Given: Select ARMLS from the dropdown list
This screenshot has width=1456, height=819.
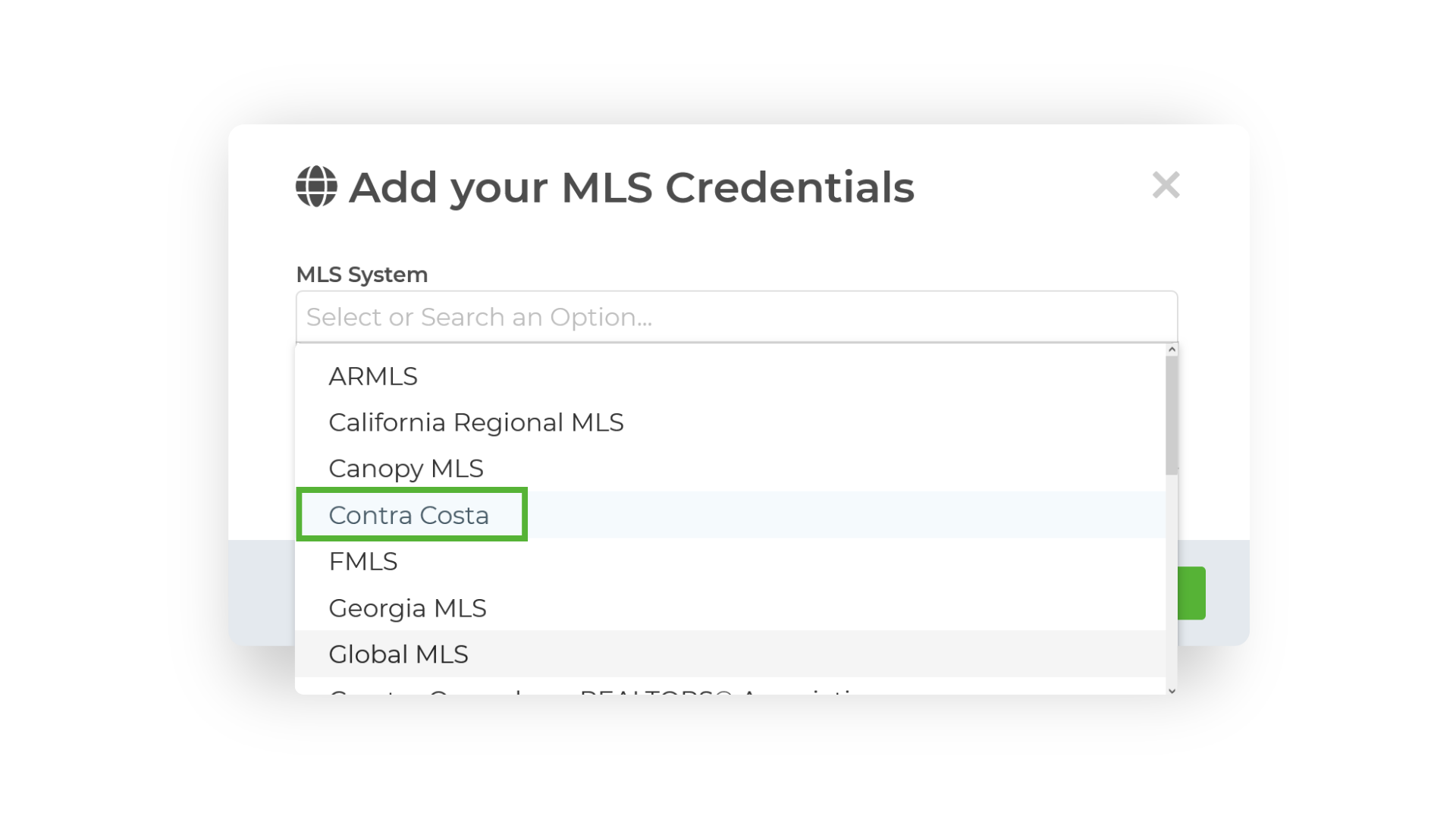Looking at the screenshot, I should coord(730,376).
